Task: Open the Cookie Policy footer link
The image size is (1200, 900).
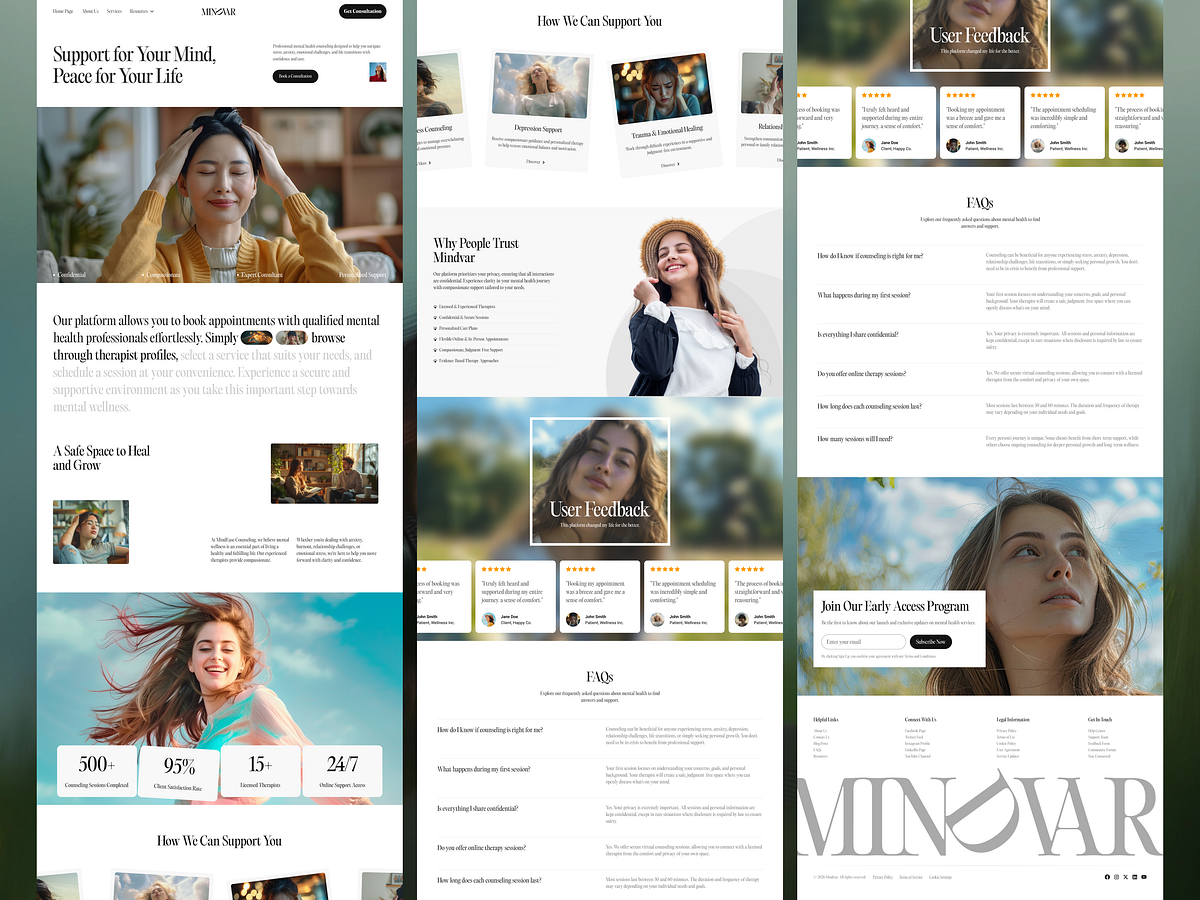Action: point(1006,743)
